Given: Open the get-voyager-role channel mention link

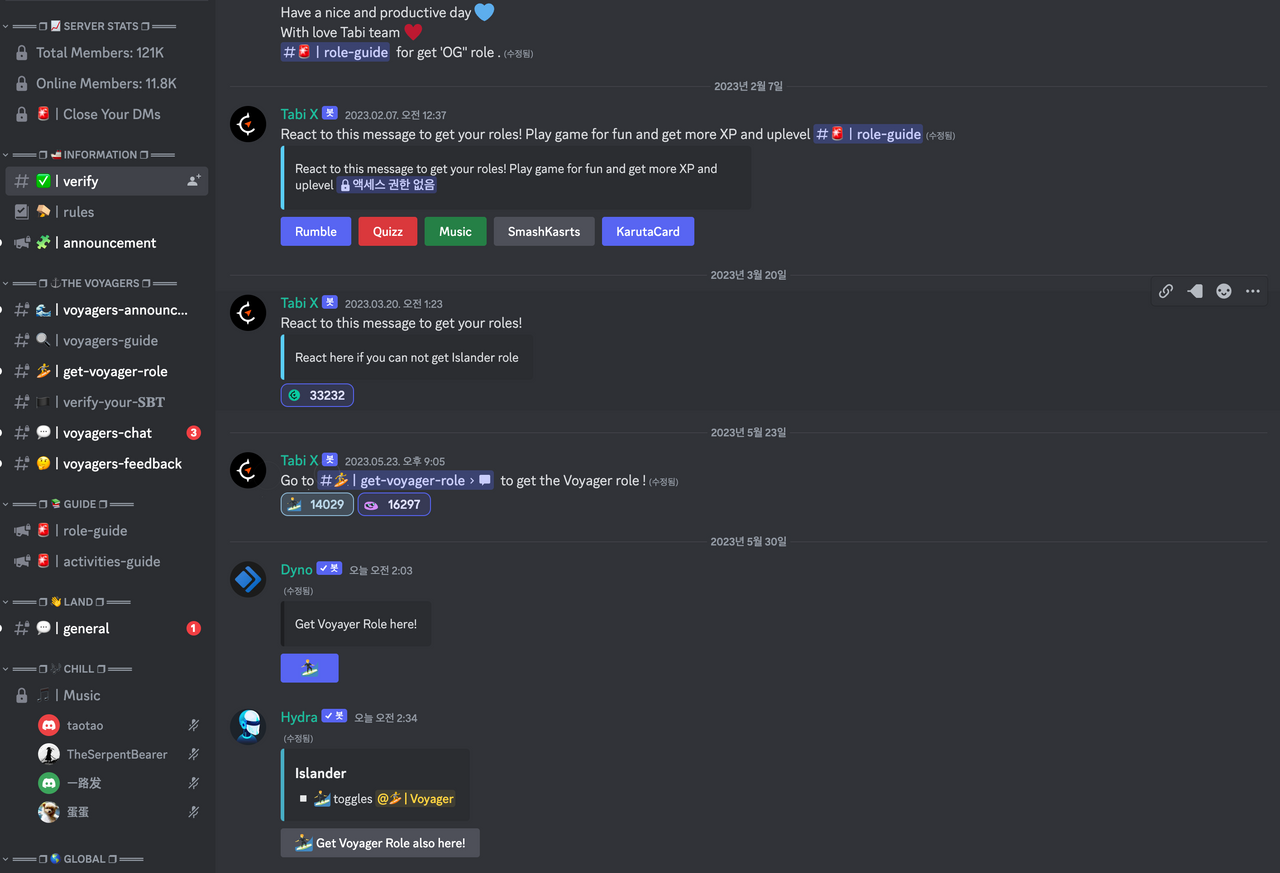Looking at the screenshot, I should tap(405, 480).
